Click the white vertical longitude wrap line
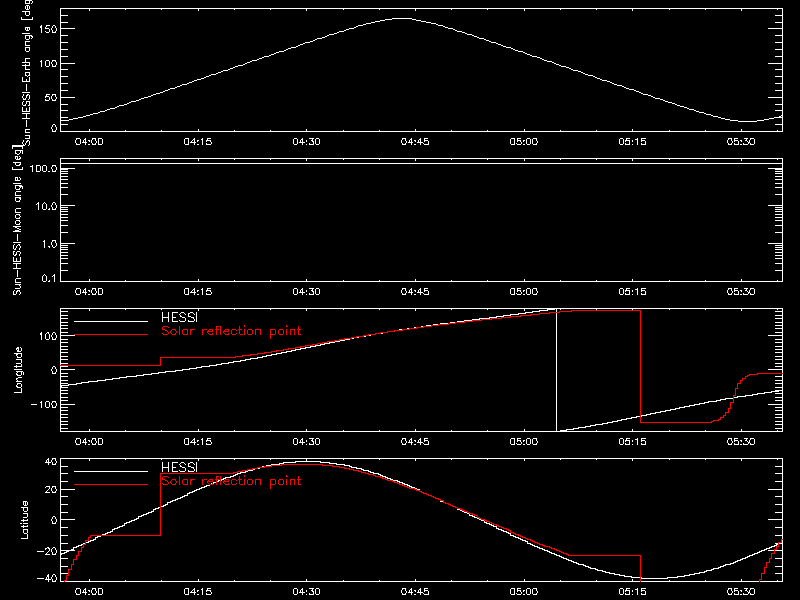 tap(556, 370)
